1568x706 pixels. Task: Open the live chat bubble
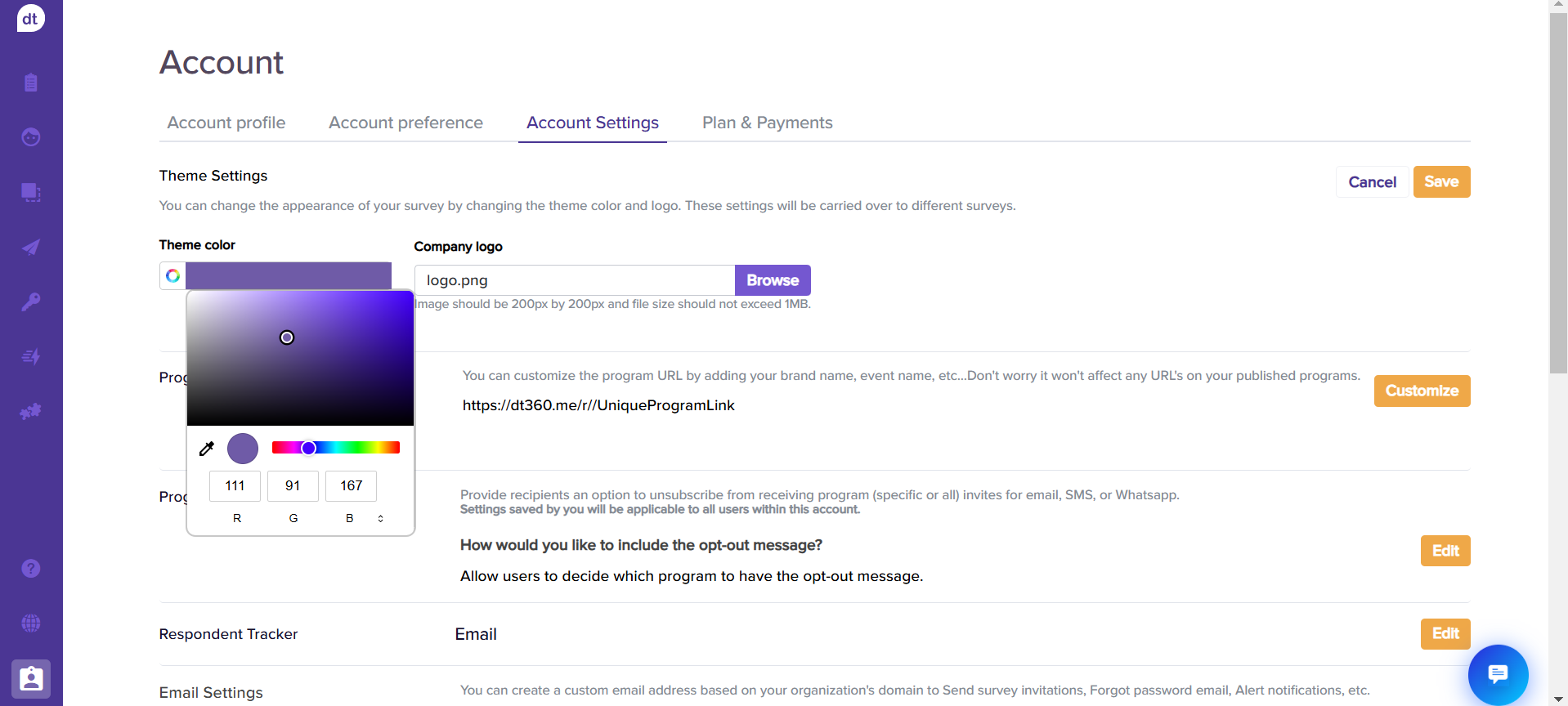pos(1498,674)
